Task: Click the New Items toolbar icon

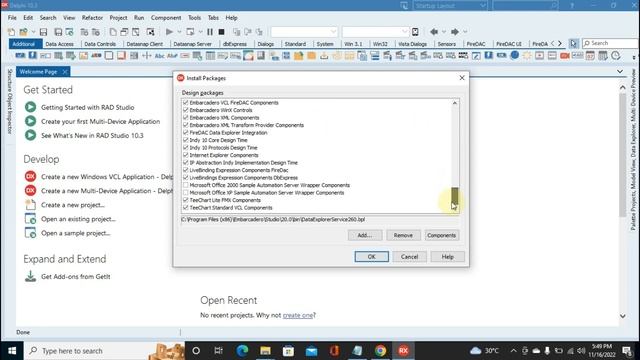Action: [x=11, y=32]
